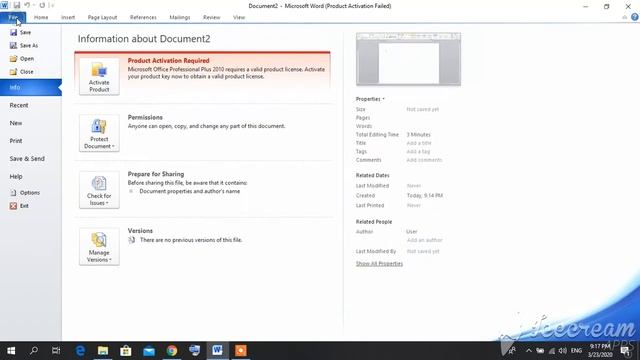Click the Redo icon in the title bar
640x360 pixels.
[x=42, y=5]
